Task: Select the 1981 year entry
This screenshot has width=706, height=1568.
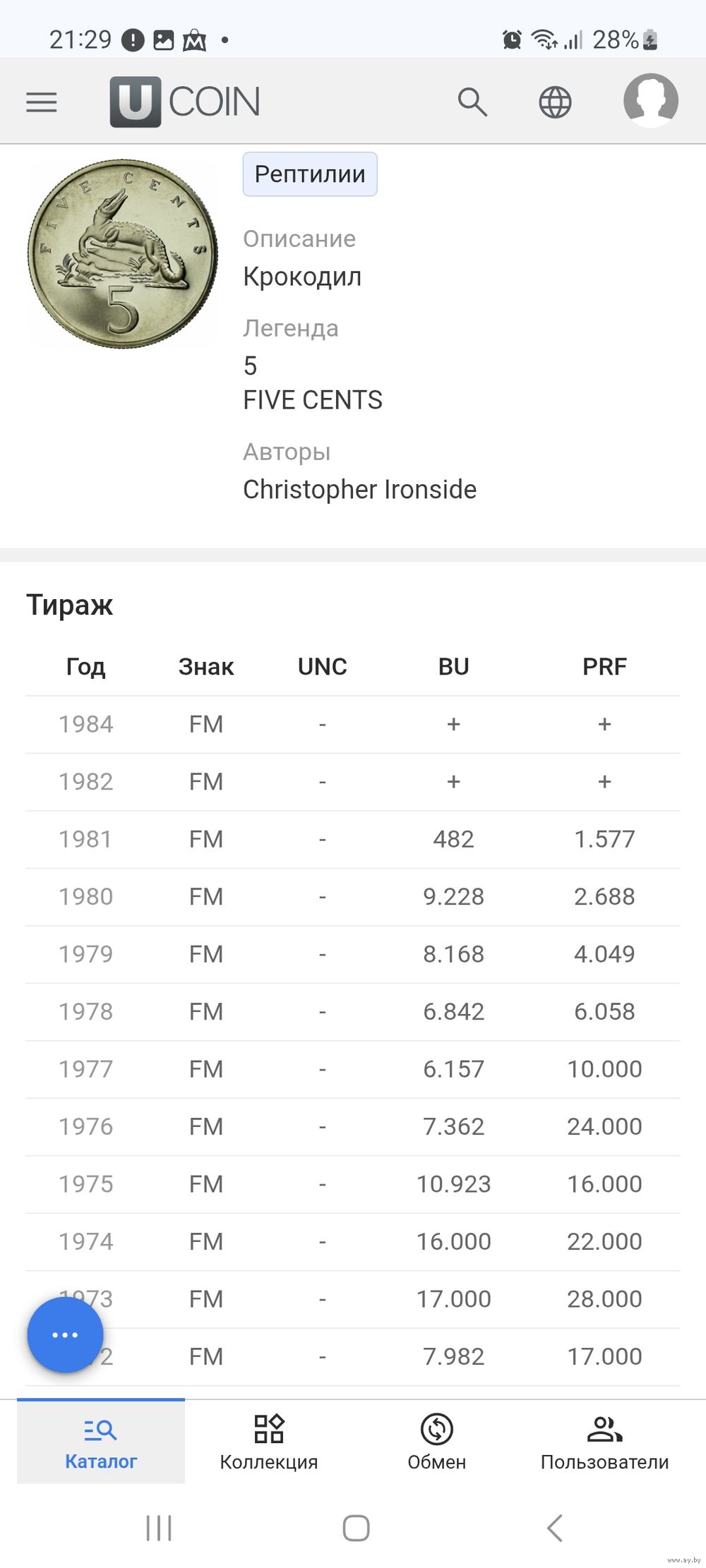Action: click(x=86, y=839)
